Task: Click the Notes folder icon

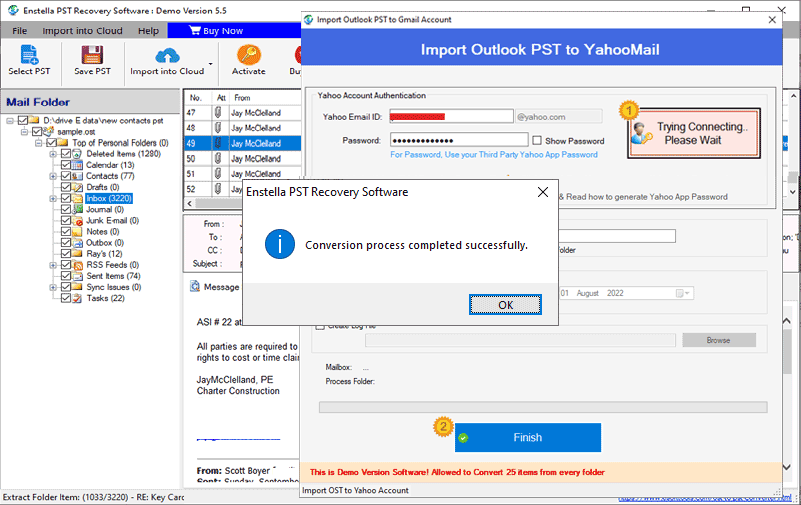Action: 77,232
